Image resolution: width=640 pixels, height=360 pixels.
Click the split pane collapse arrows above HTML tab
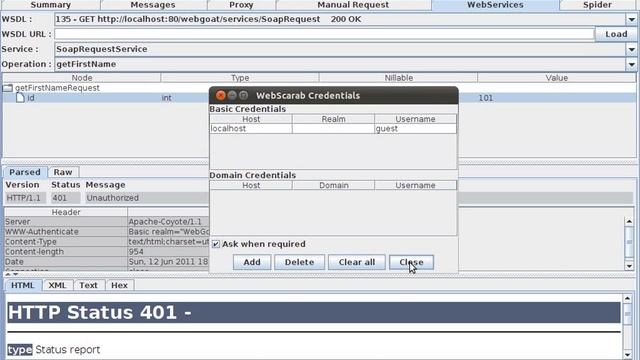pyautogui.click(x=11, y=274)
